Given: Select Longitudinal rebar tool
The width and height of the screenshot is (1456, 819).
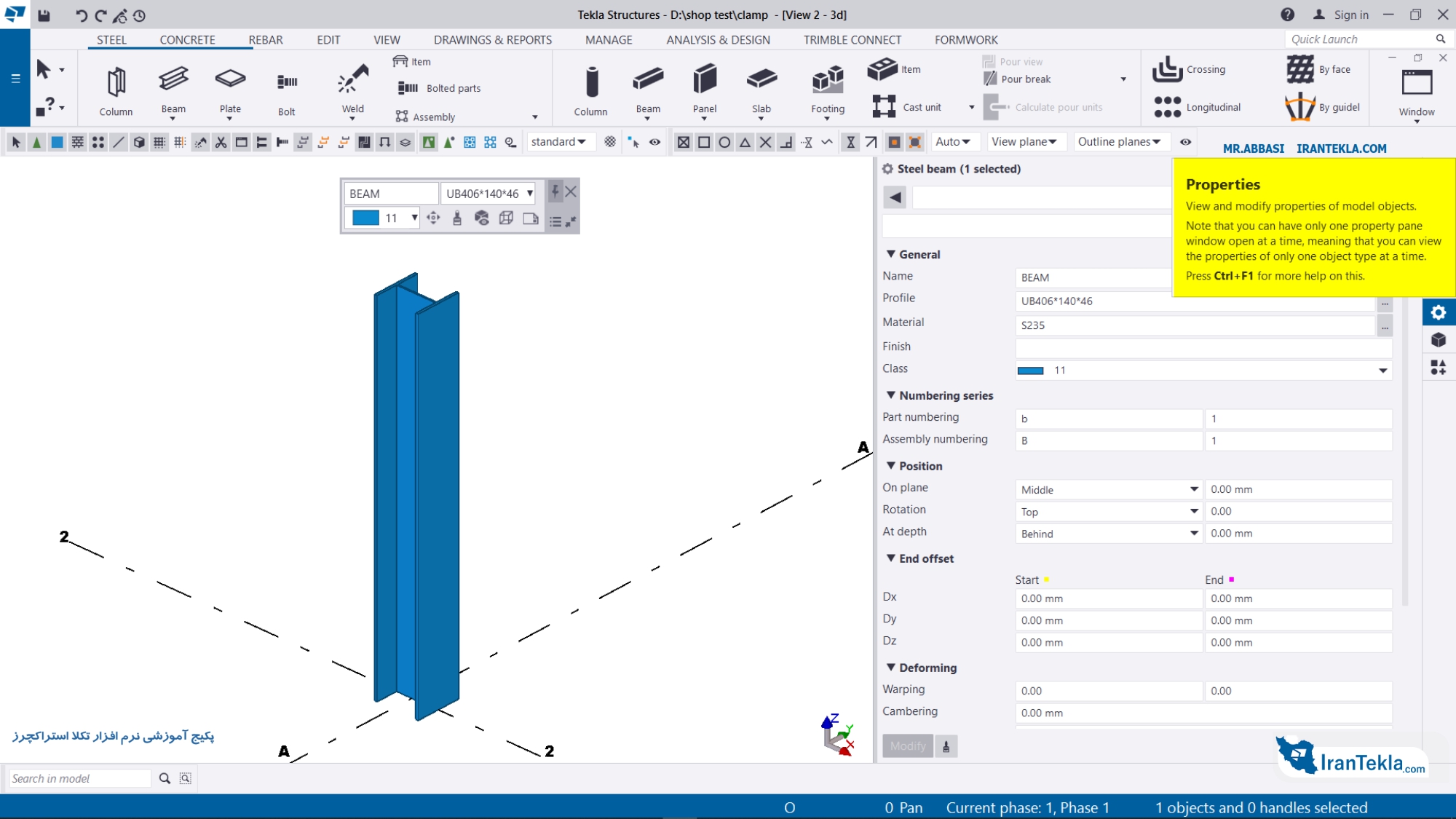Looking at the screenshot, I should [x=1198, y=107].
